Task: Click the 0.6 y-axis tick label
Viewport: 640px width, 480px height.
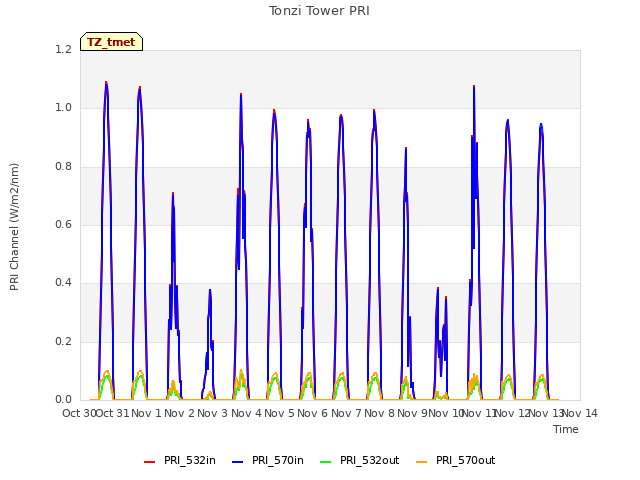Action: click(x=63, y=224)
